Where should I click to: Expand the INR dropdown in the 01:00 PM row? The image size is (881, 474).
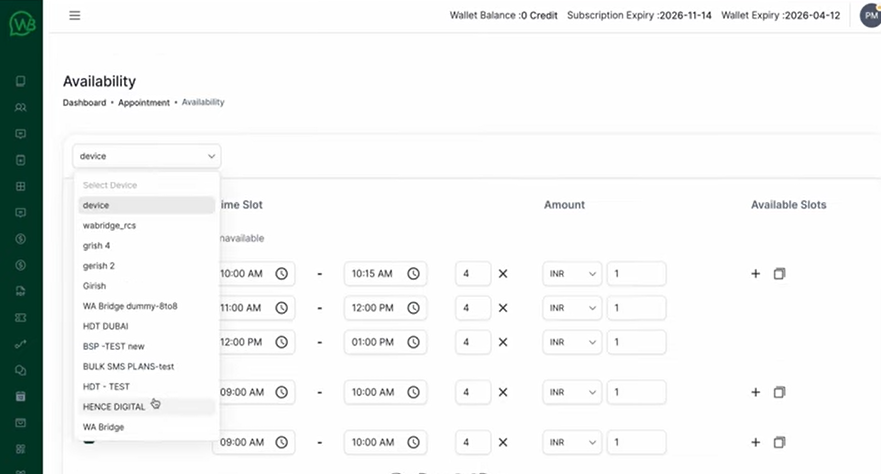coord(572,342)
